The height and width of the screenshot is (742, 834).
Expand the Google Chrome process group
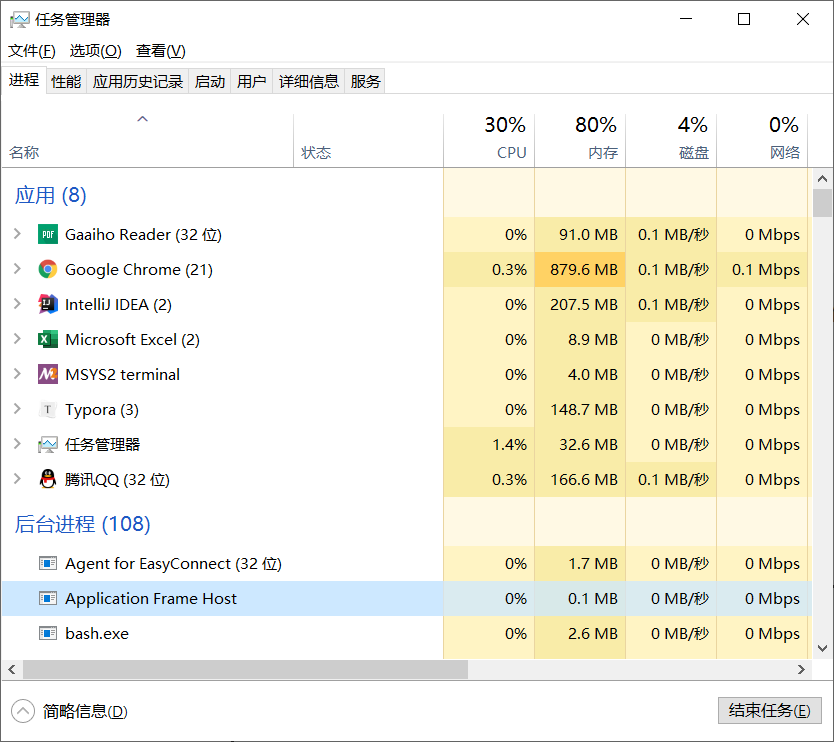tap(17, 269)
